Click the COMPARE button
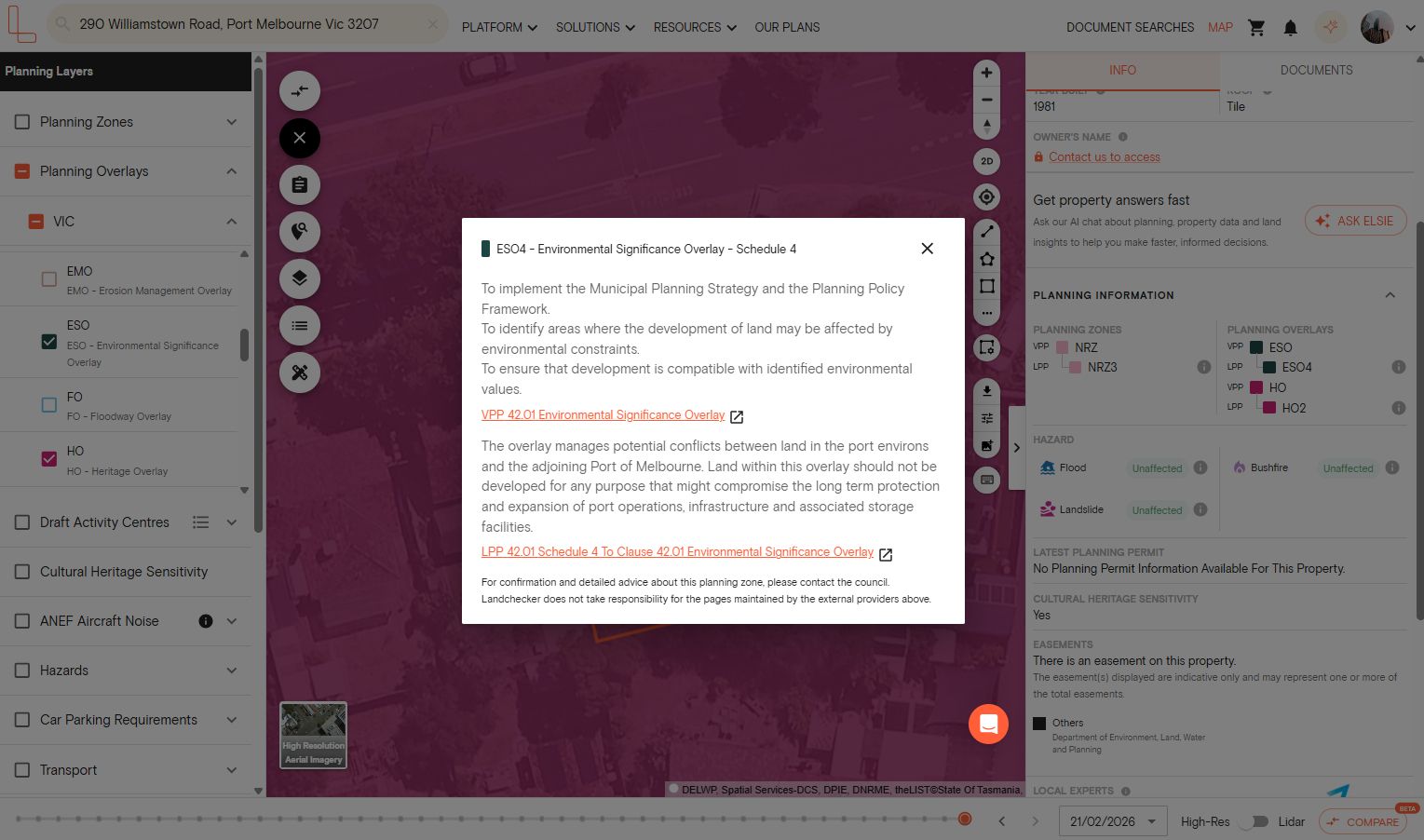 click(1363, 821)
